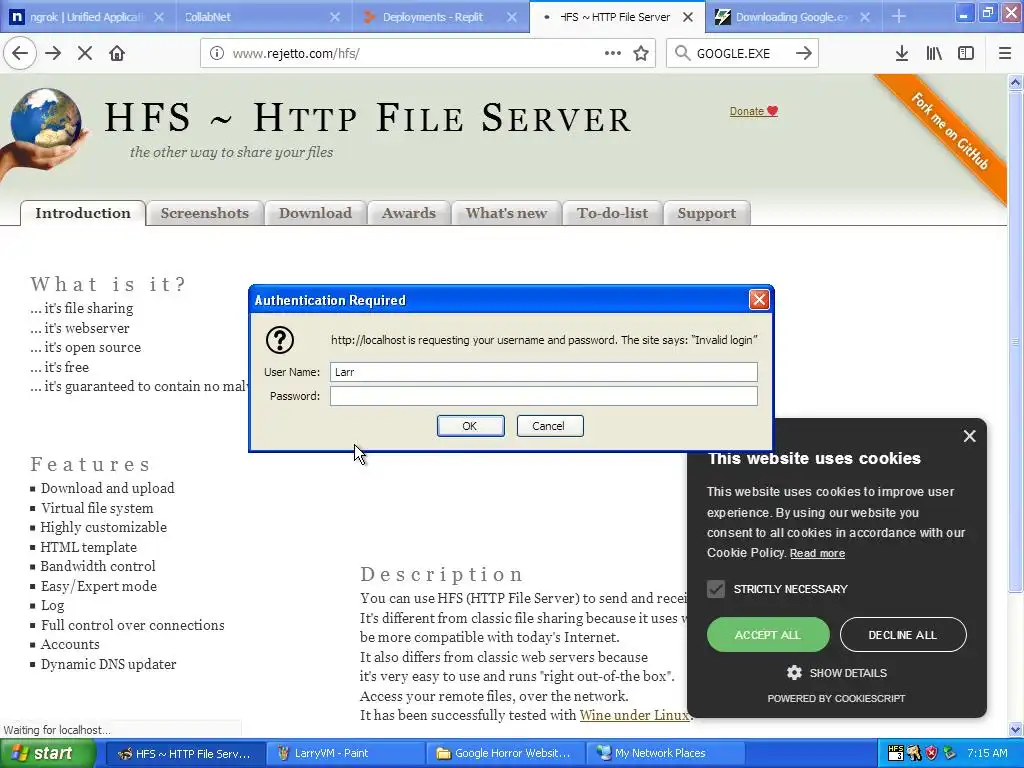Click the search magnifier icon
Image resolution: width=1024 pixels, height=768 pixels.
(682, 53)
